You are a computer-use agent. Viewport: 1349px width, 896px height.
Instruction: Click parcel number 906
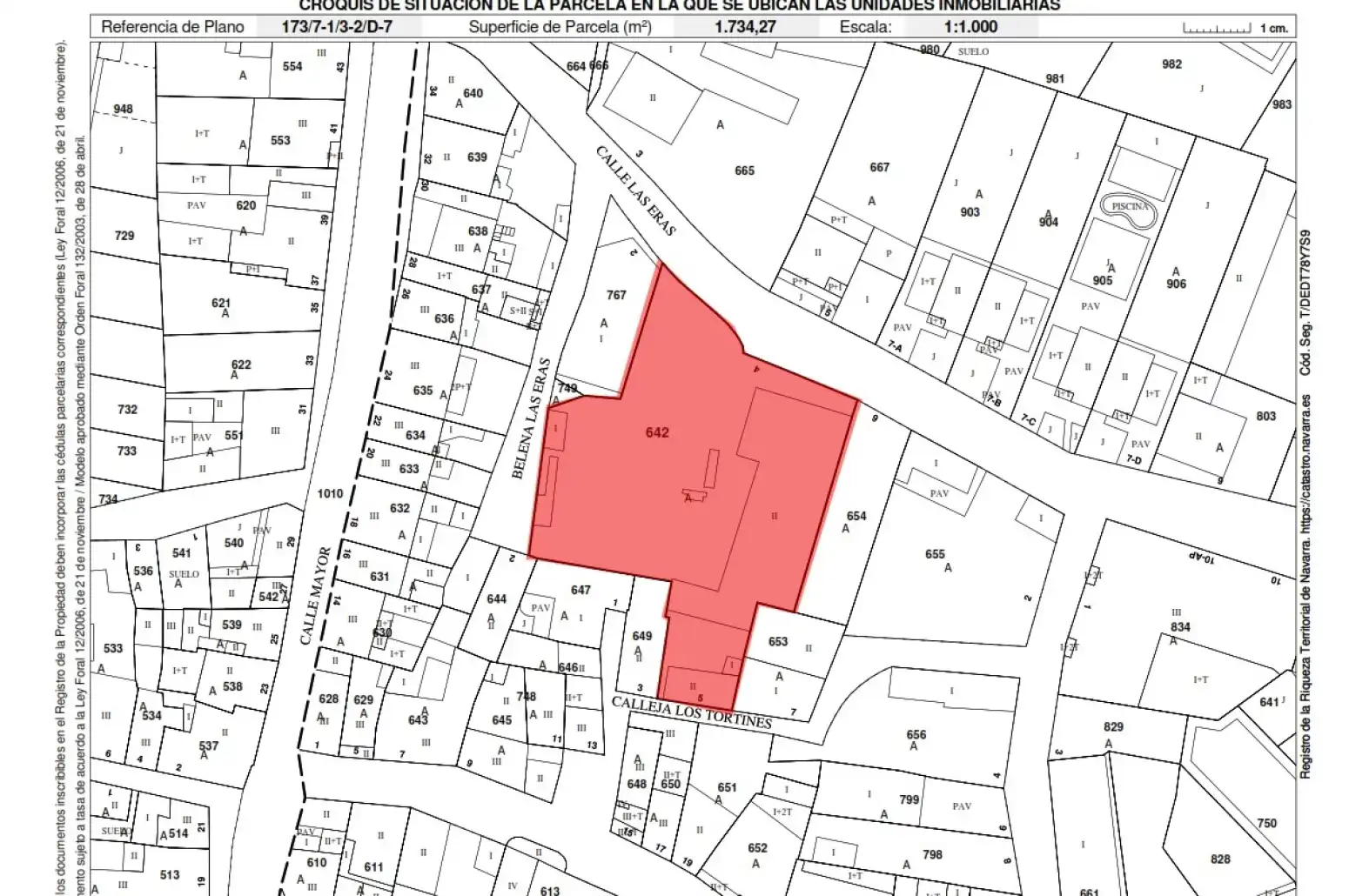[1176, 284]
